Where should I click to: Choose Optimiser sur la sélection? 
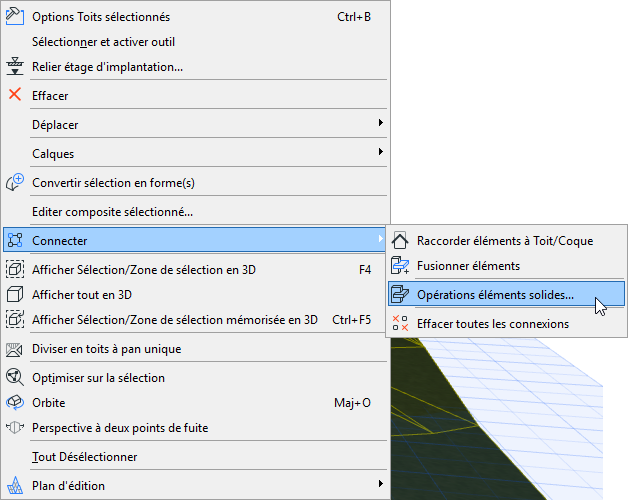[x=195, y=377]
